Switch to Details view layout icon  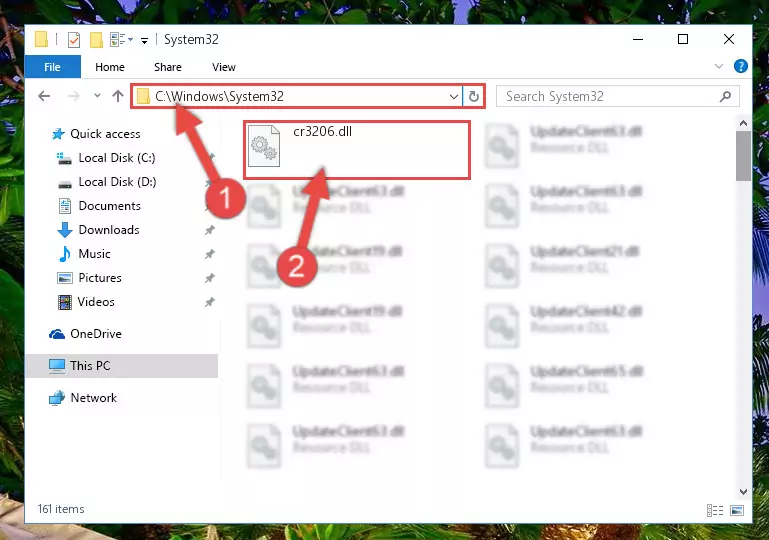715,511
